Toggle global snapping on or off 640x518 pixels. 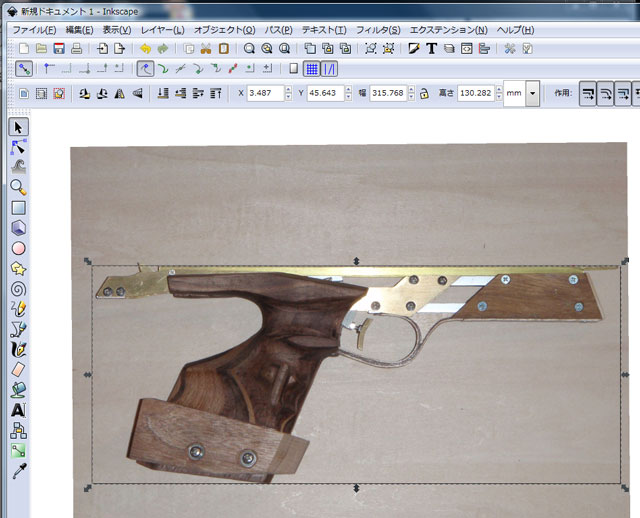pos(24,69)
